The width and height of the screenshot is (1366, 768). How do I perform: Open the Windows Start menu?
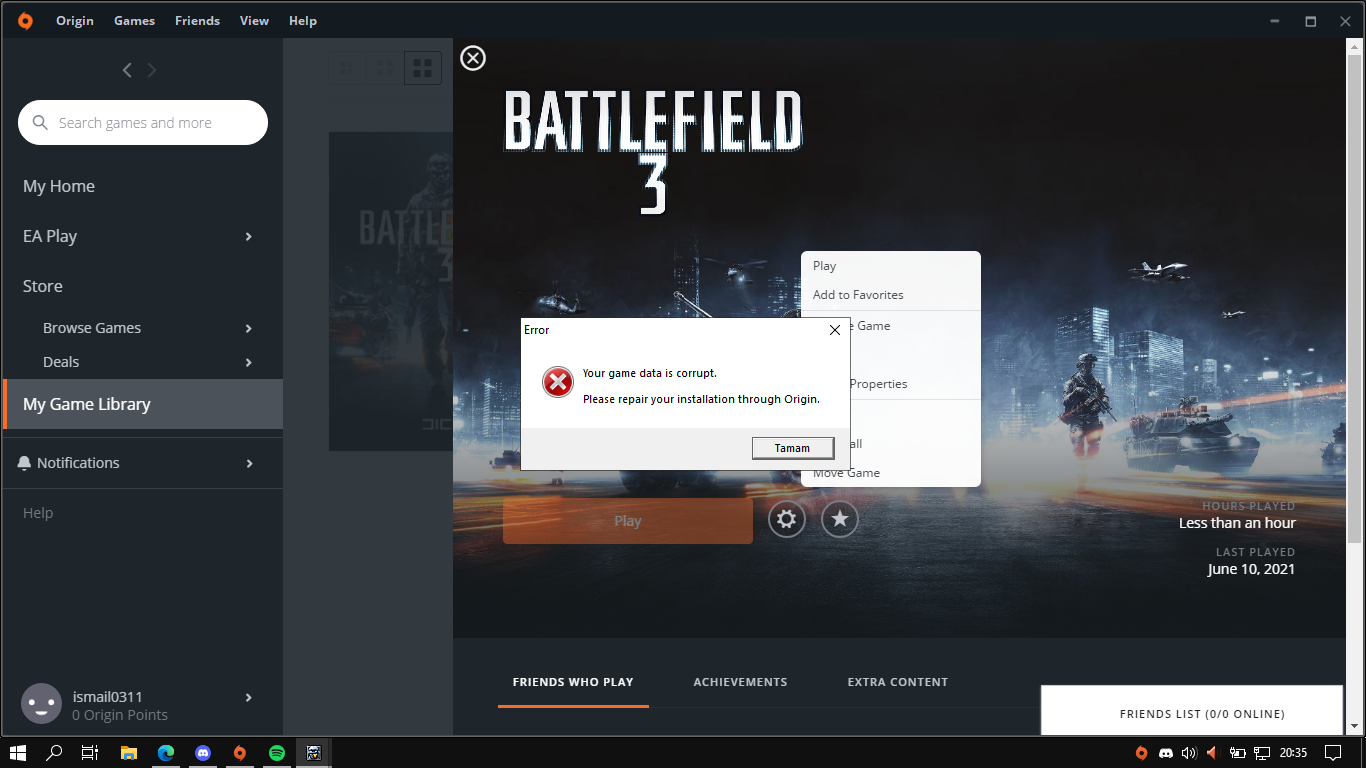click(17, 753)
